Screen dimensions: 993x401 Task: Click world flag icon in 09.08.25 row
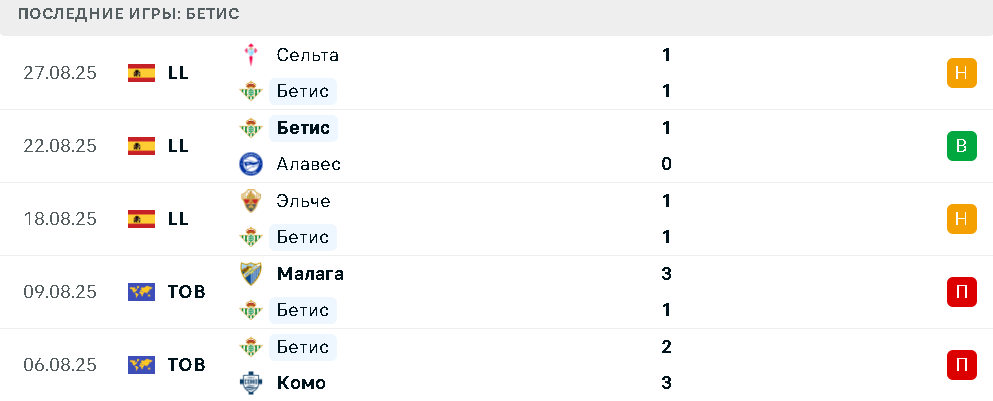[141, 292]
